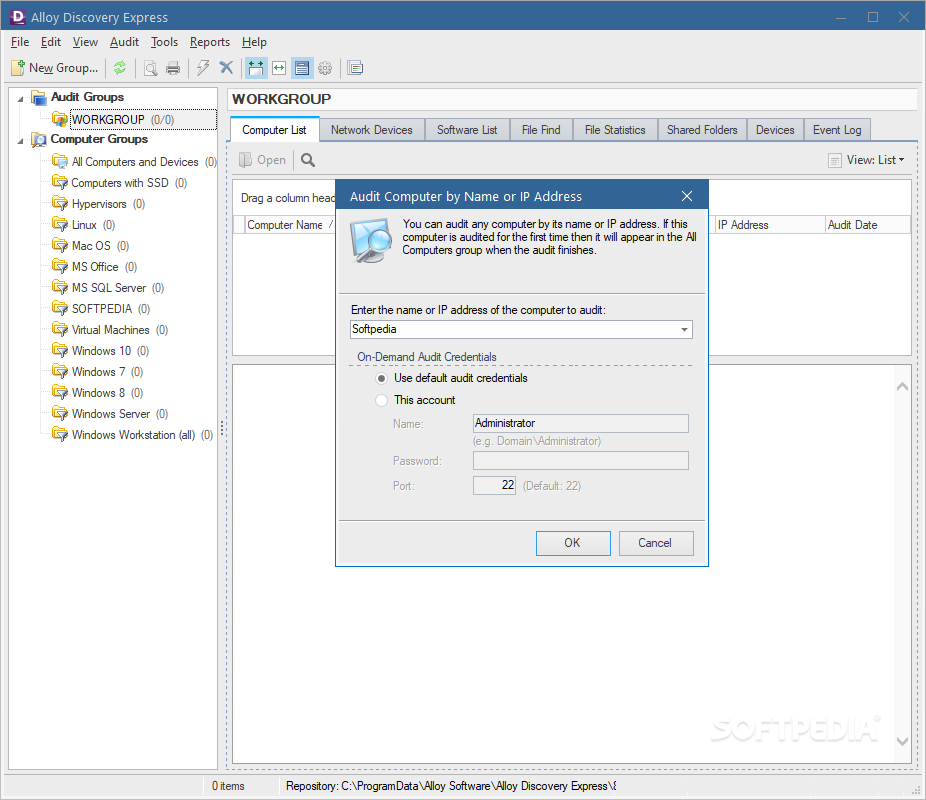Switch to the Devices tab
This screenshot has width=926, height=800.
click(775, 130)
